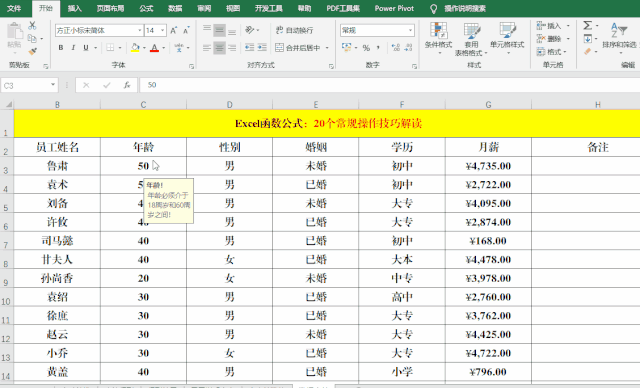This screenshot has width=640, height=388.
Task: Select column G header
Action: [488, 104]
